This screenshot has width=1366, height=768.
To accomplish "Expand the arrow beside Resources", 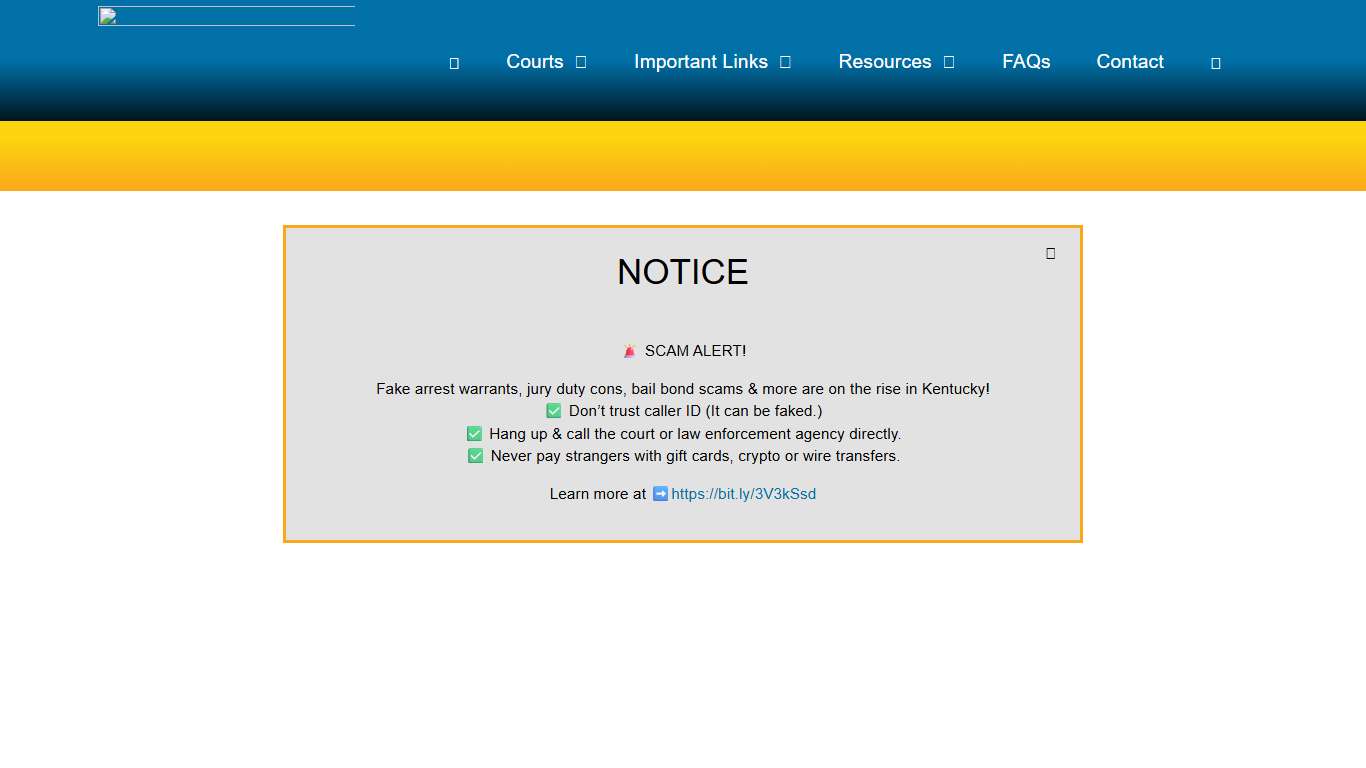I will point(949,62).
